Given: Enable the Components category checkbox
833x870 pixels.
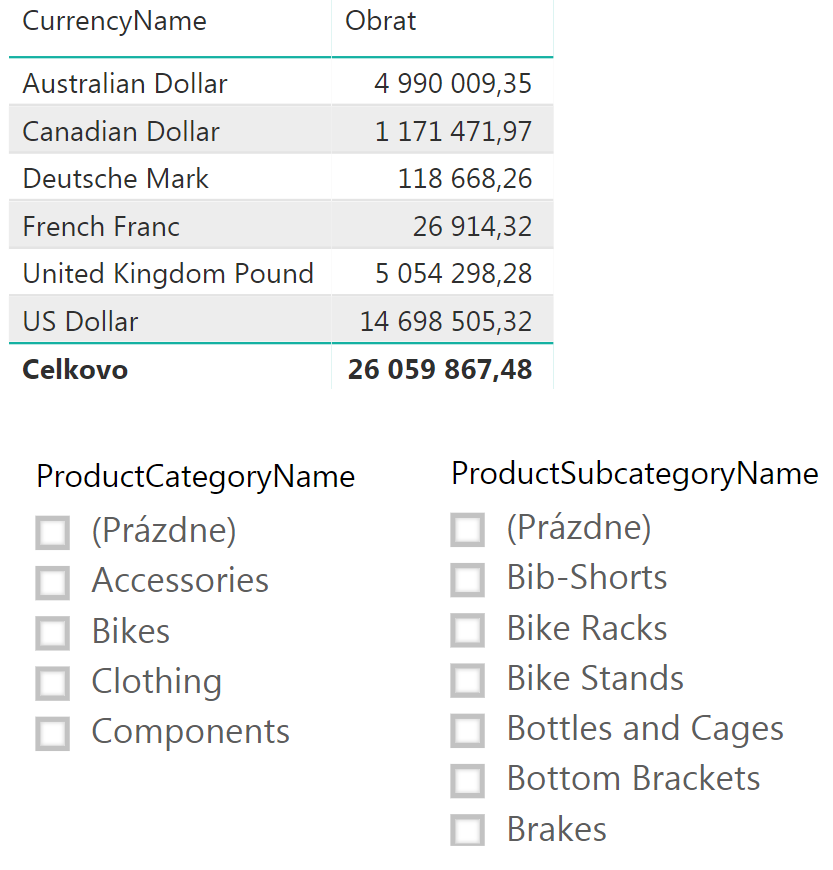Looking at the screenshot, I should (52, 734).
